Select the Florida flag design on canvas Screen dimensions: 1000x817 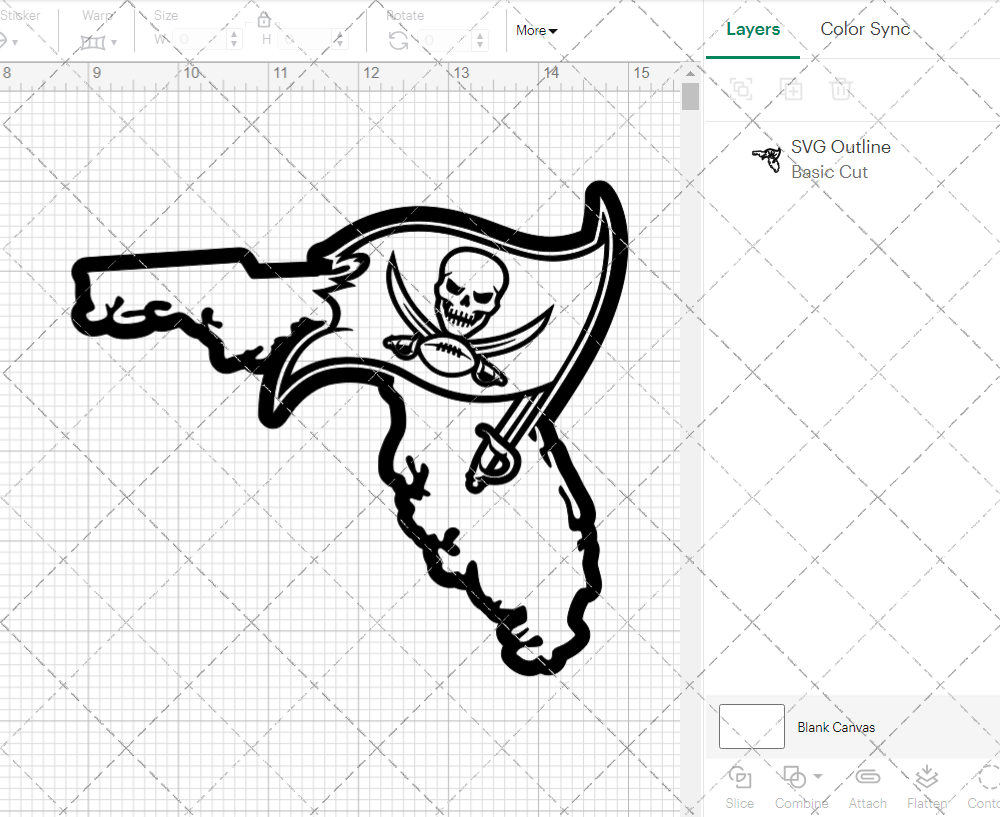click(x=350, y=427)
